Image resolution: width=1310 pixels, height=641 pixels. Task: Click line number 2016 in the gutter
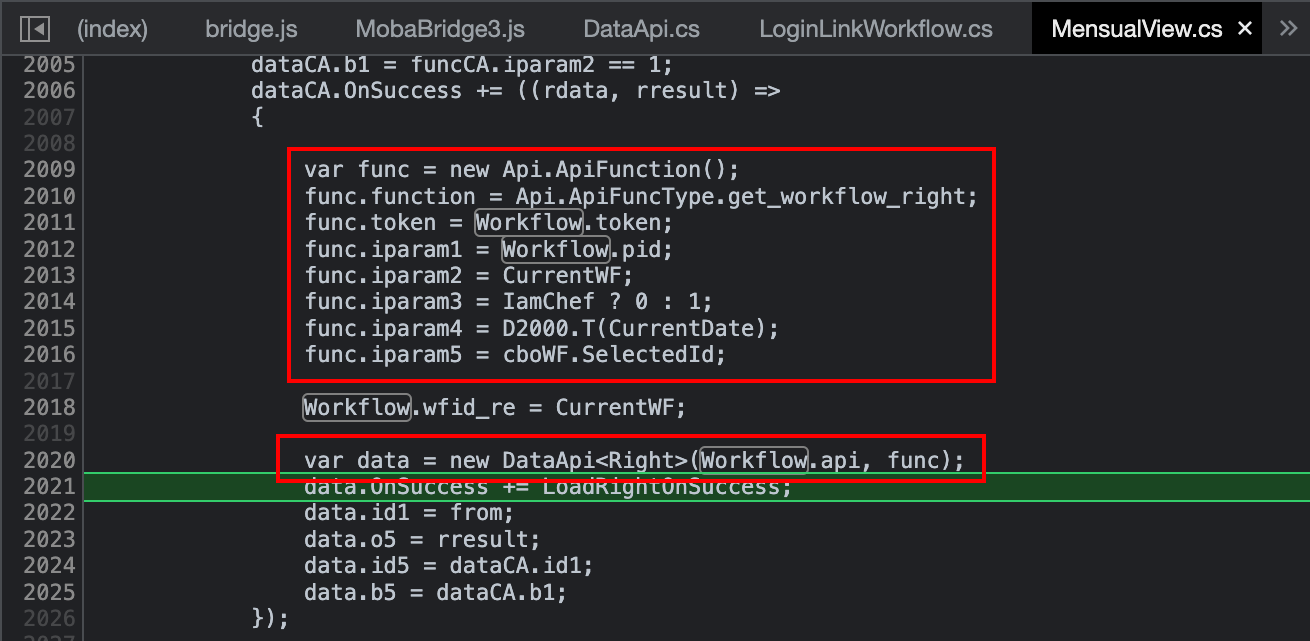pos(48,354)
